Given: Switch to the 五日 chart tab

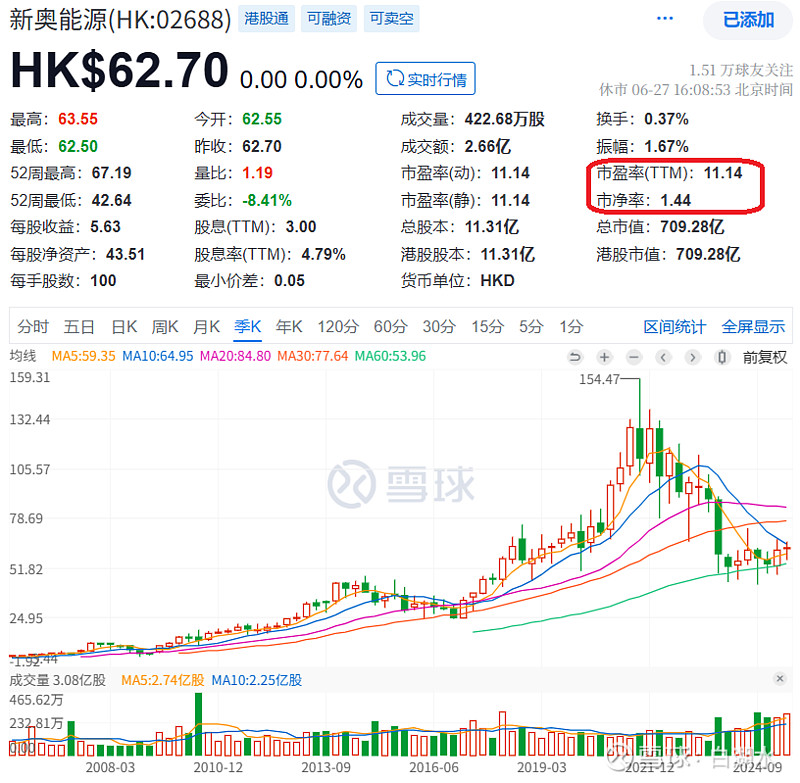Looking at the screenshot, I should pos(79,326).
